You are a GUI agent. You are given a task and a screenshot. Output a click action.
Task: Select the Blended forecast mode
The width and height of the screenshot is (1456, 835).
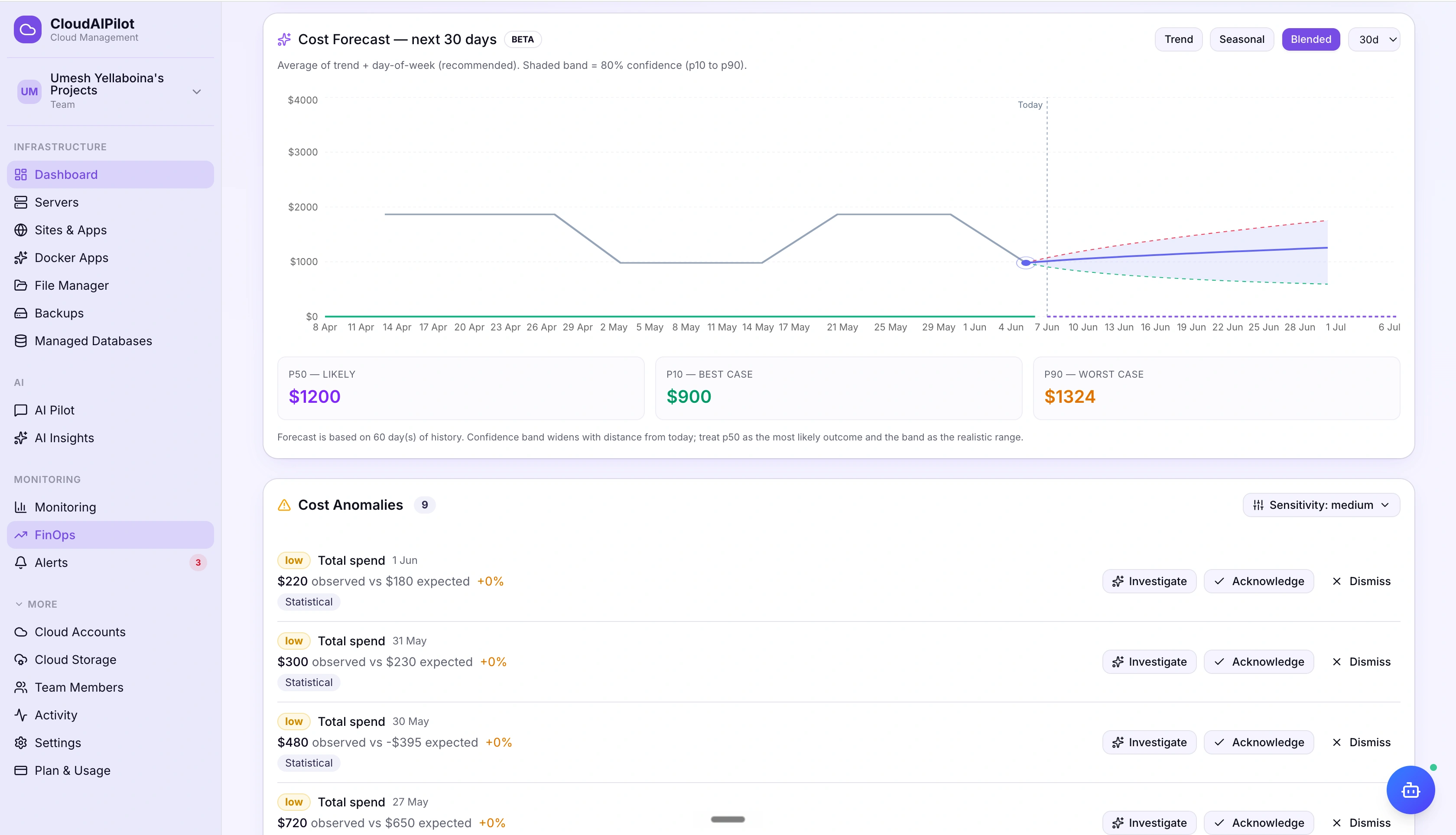tap(1310, 39)
